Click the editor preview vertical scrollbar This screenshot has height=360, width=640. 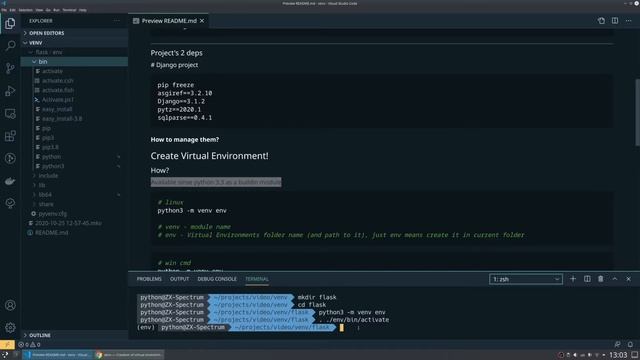(x=637, y=112)
